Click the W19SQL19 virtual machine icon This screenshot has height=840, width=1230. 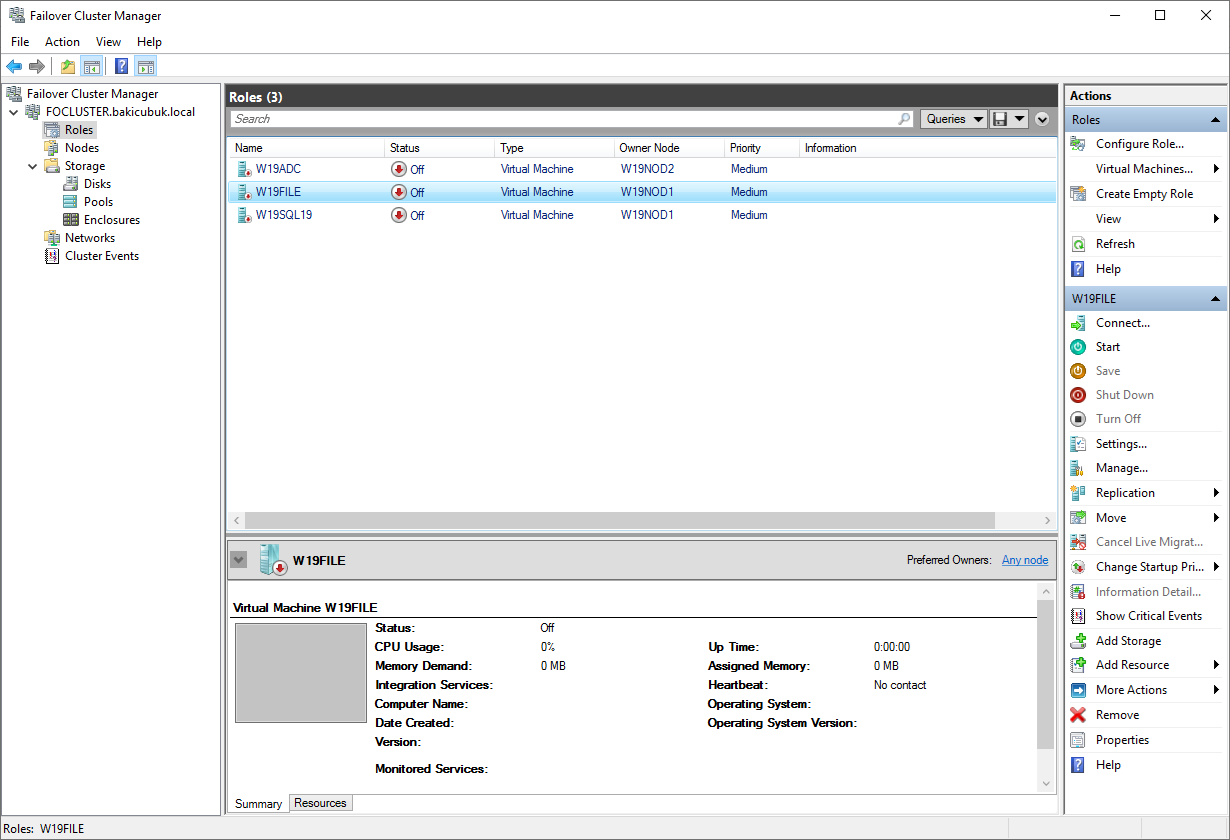pyautogui.click(x=243, y=215)
